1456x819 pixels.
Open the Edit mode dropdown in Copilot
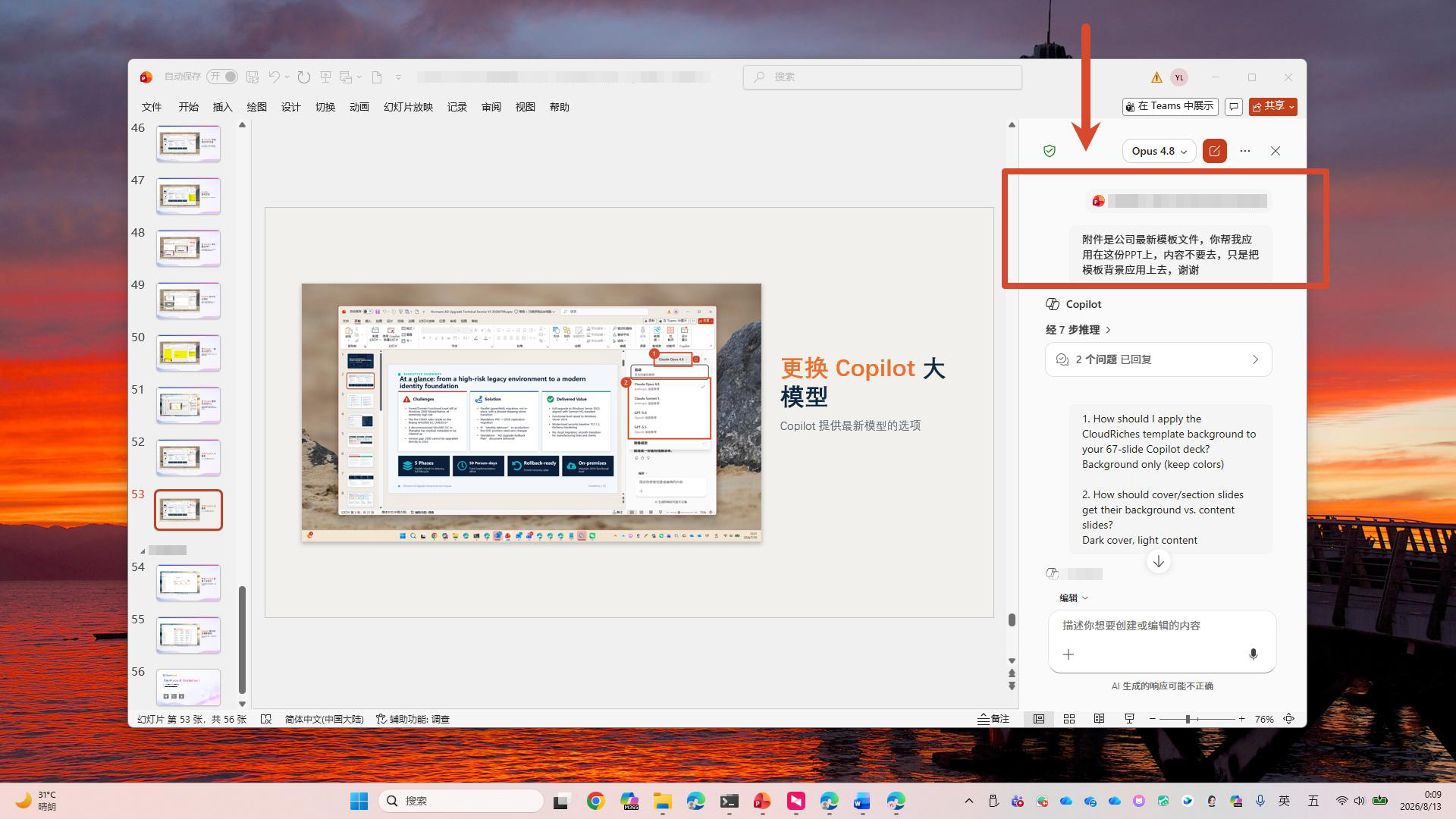[x=1074, y=598]
